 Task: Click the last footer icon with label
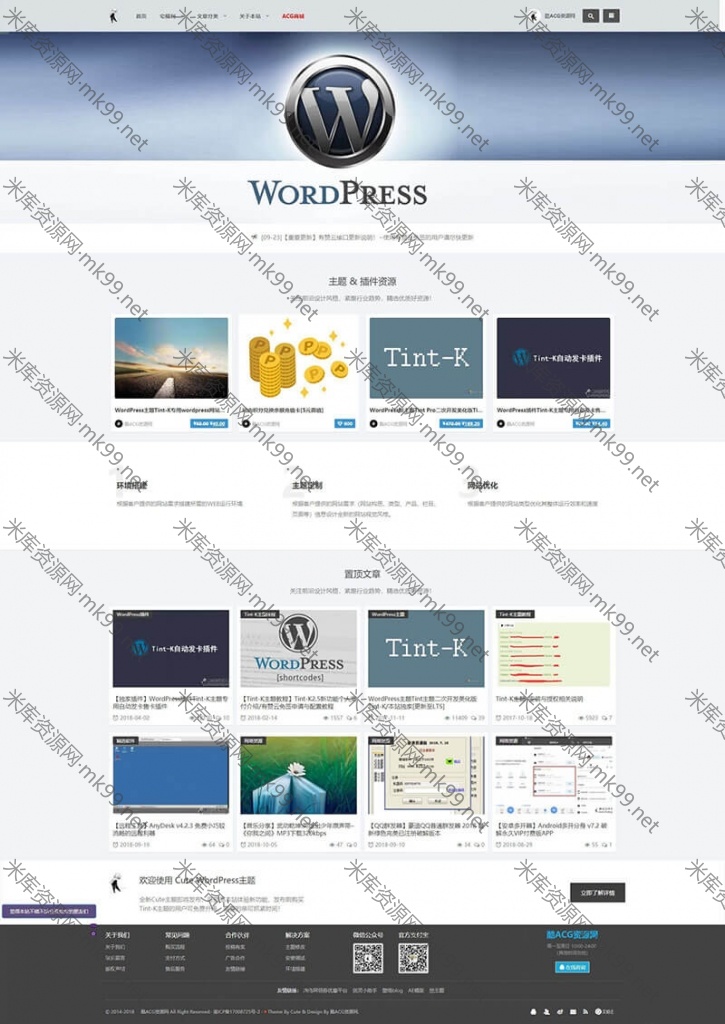604,1012
